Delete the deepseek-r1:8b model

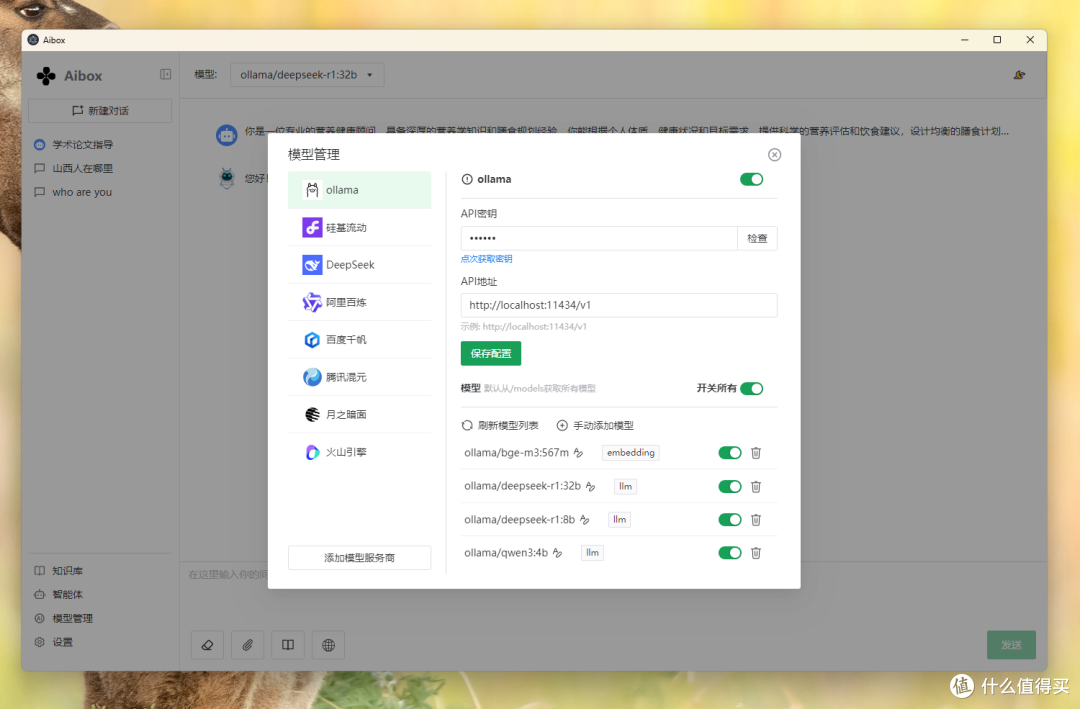coord(756,520)
